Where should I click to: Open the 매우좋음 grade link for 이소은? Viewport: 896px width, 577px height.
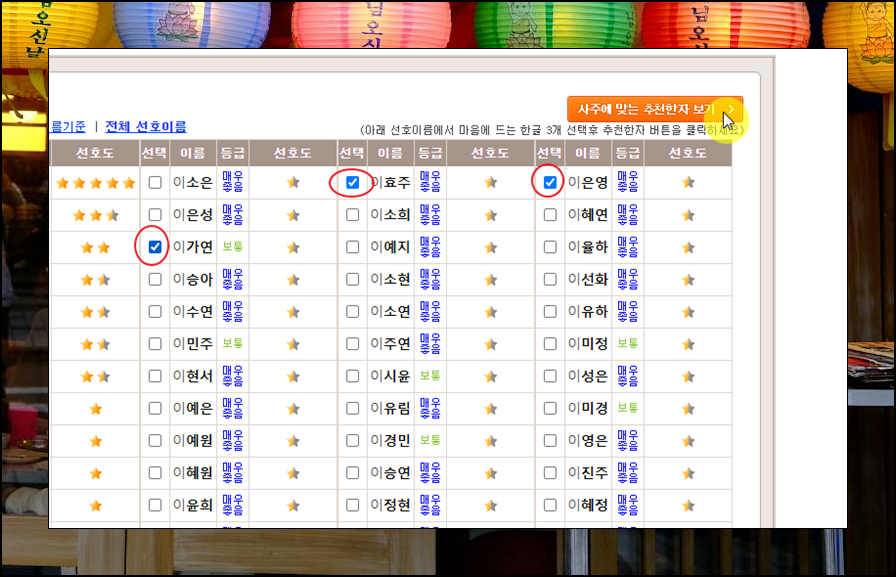tap(233, 182)
